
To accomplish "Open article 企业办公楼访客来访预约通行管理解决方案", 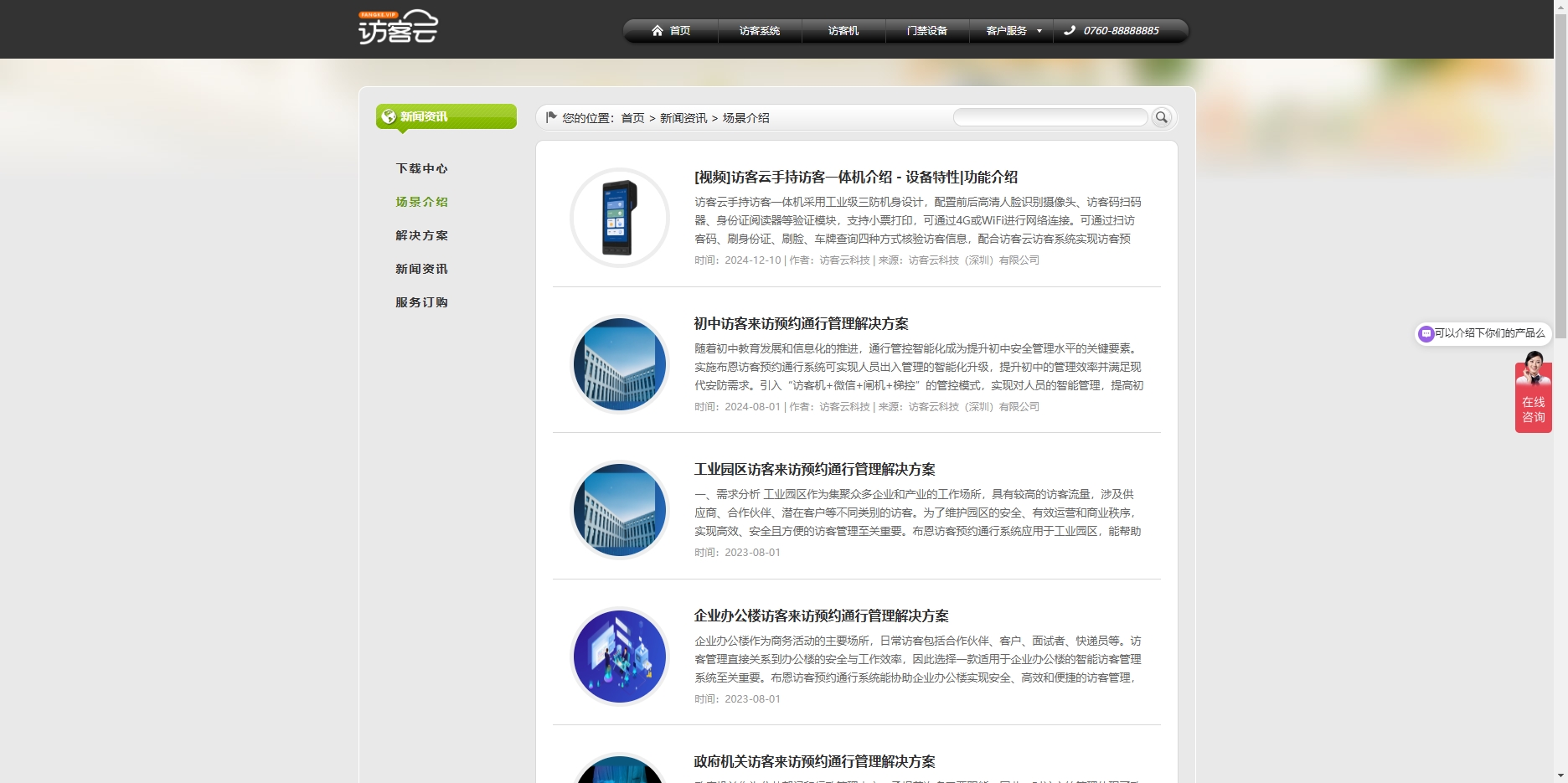I will pyautogui.click(x=822, y=616).
